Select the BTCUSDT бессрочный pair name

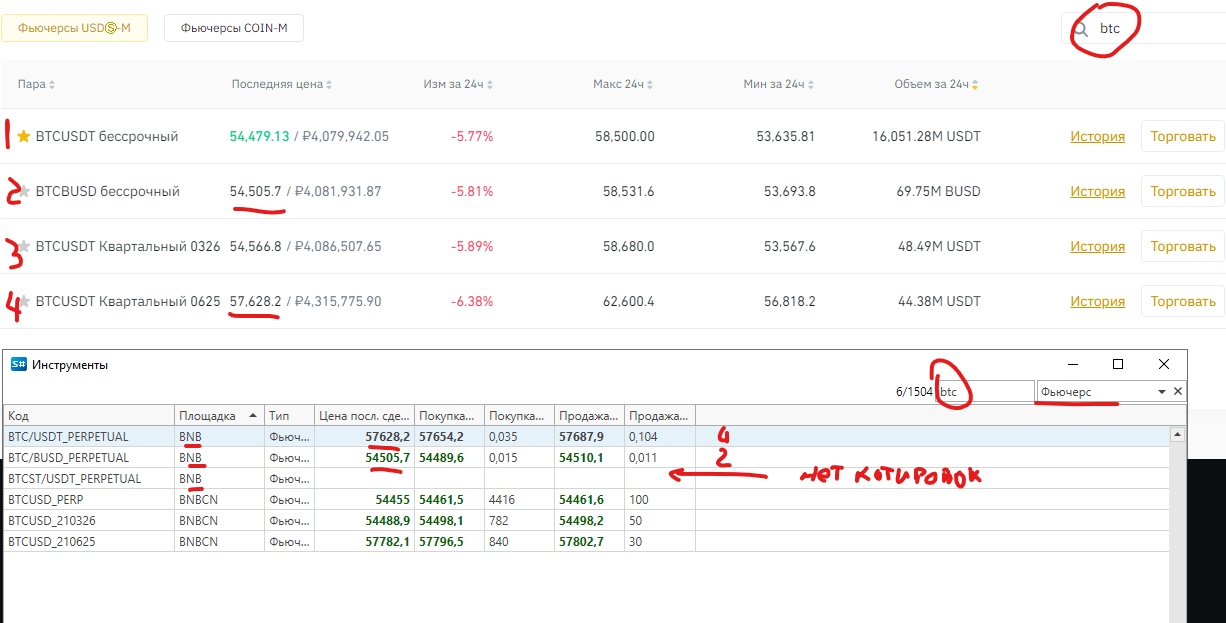point(107,136)
